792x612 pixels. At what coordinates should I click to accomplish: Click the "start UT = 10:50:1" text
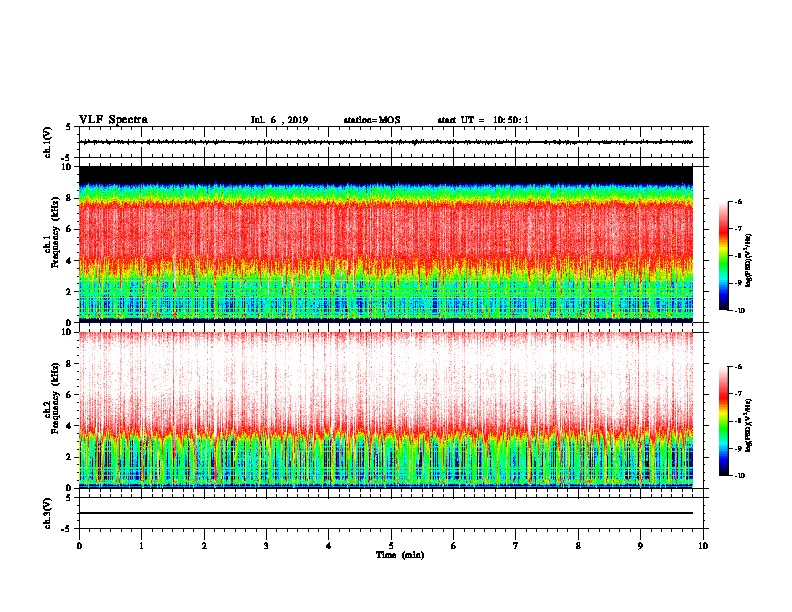(483, 120)
